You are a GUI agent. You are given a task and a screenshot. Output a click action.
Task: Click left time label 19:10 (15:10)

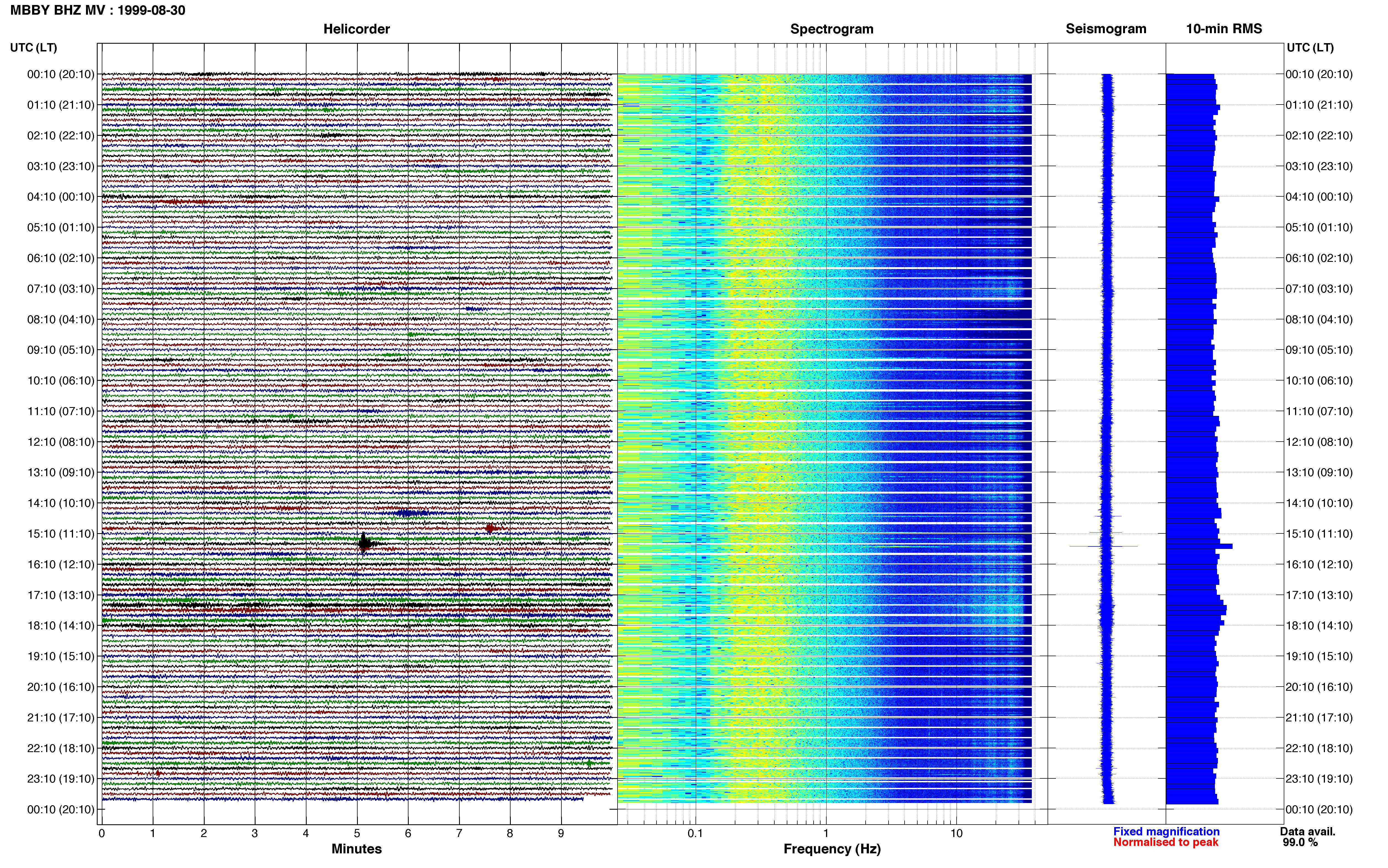[x=61, y=656]
